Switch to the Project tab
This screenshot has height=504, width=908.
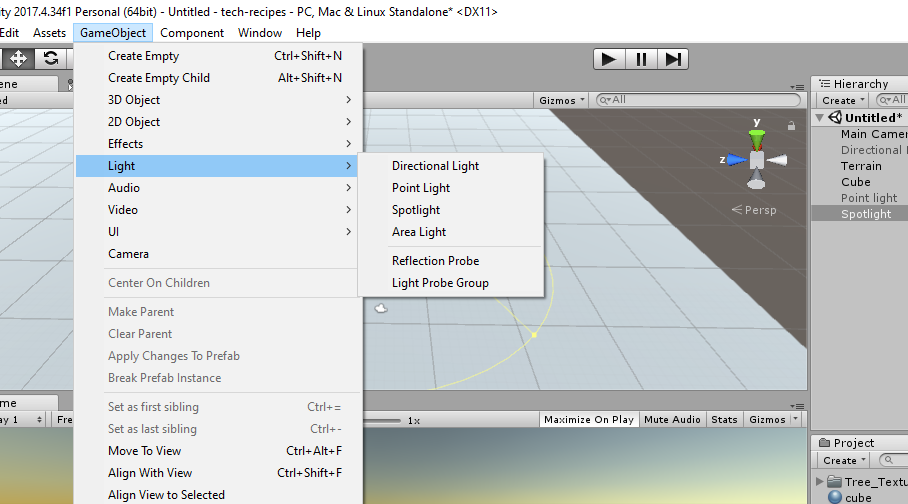861,443
